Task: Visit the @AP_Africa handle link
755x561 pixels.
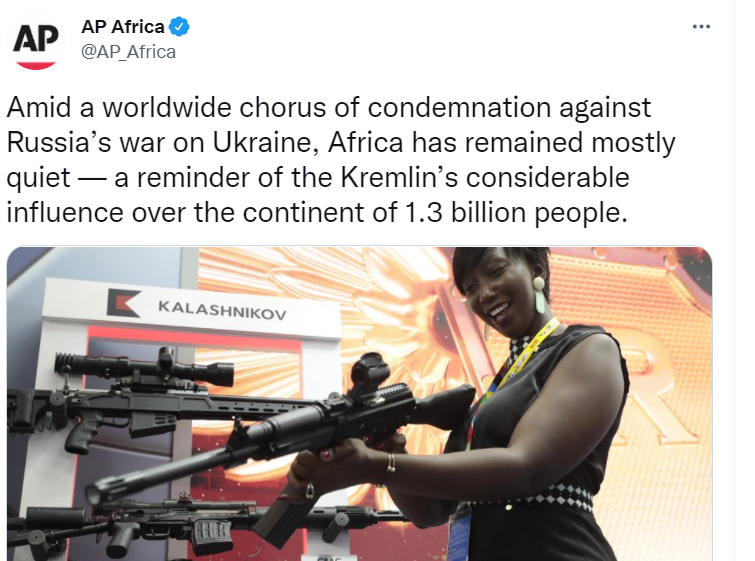Action: click(128, 52)
